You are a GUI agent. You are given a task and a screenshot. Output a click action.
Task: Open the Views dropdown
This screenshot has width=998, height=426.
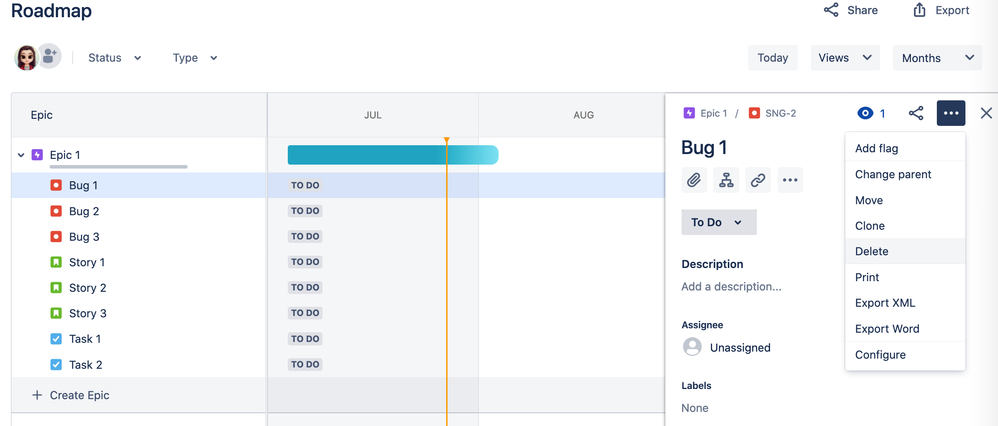(845, 58)
